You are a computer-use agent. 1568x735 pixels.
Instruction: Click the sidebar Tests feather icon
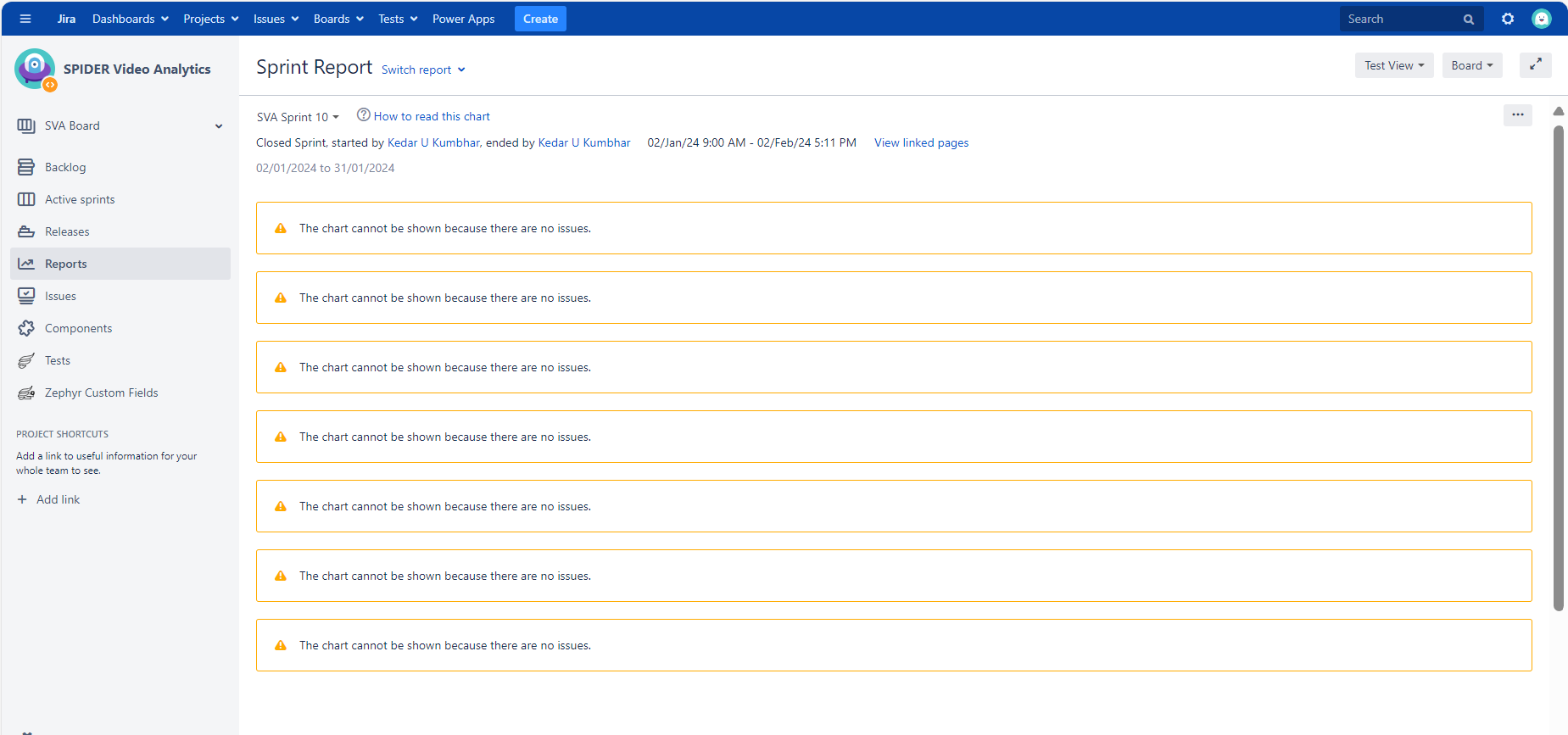point(26,360)
